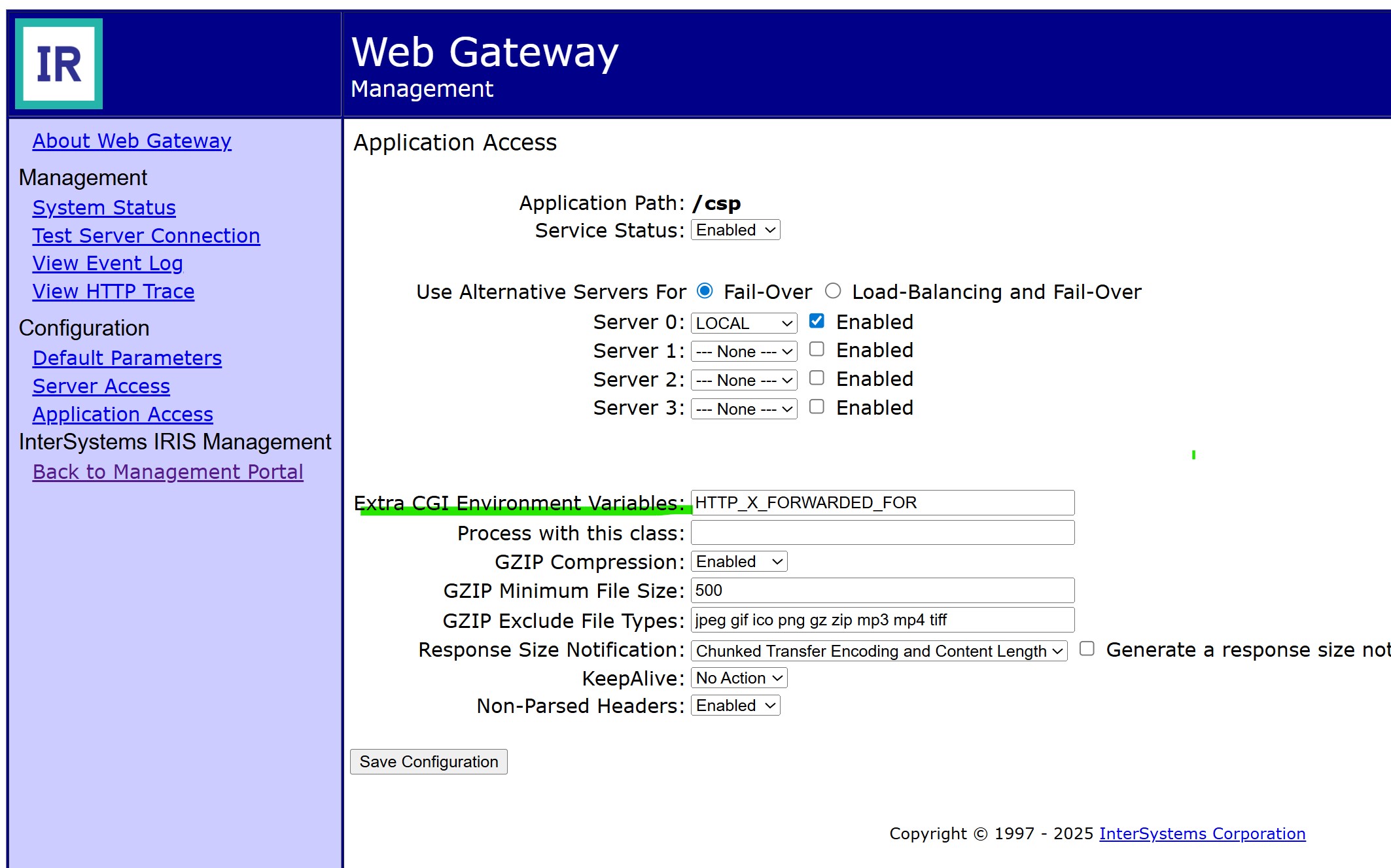Uncheck Server 0 Enabled checkbox

pyautogui.click(x=817, y=321)
